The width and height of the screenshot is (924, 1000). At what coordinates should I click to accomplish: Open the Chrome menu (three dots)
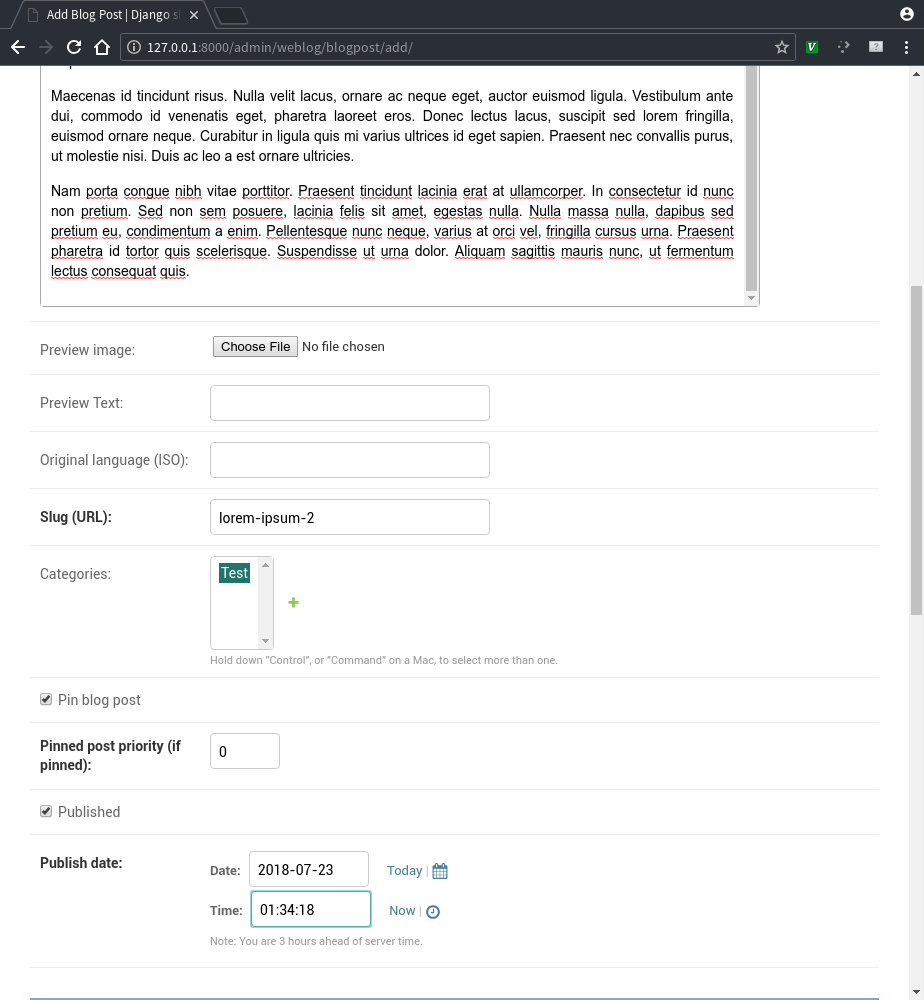pos(908,47)
